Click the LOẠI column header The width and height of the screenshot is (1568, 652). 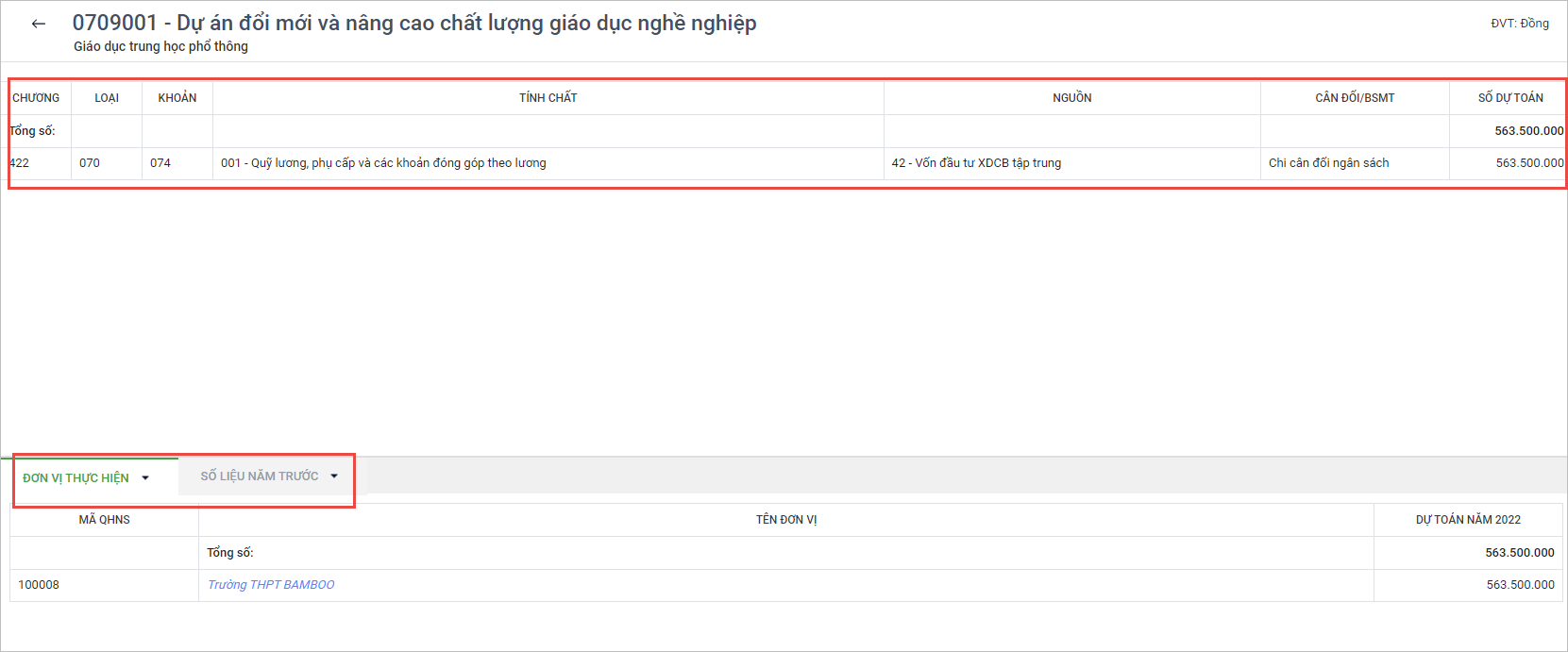click(107, 98)
